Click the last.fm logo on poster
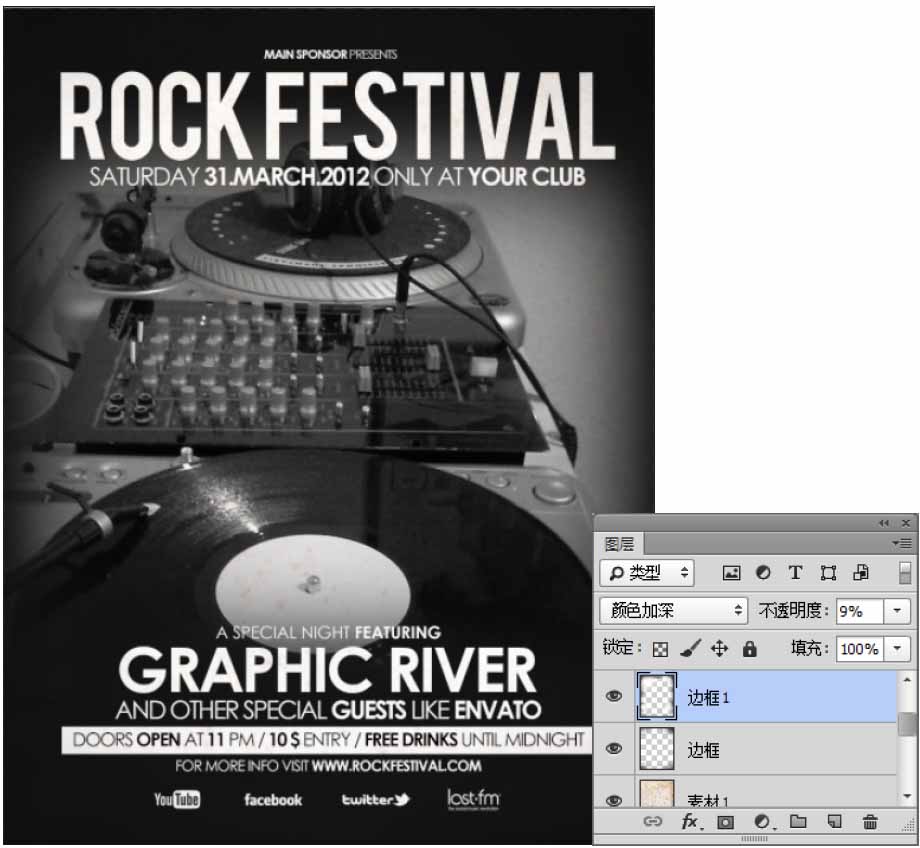This screenshot has height=848, width=920. [x=473, y=799]
